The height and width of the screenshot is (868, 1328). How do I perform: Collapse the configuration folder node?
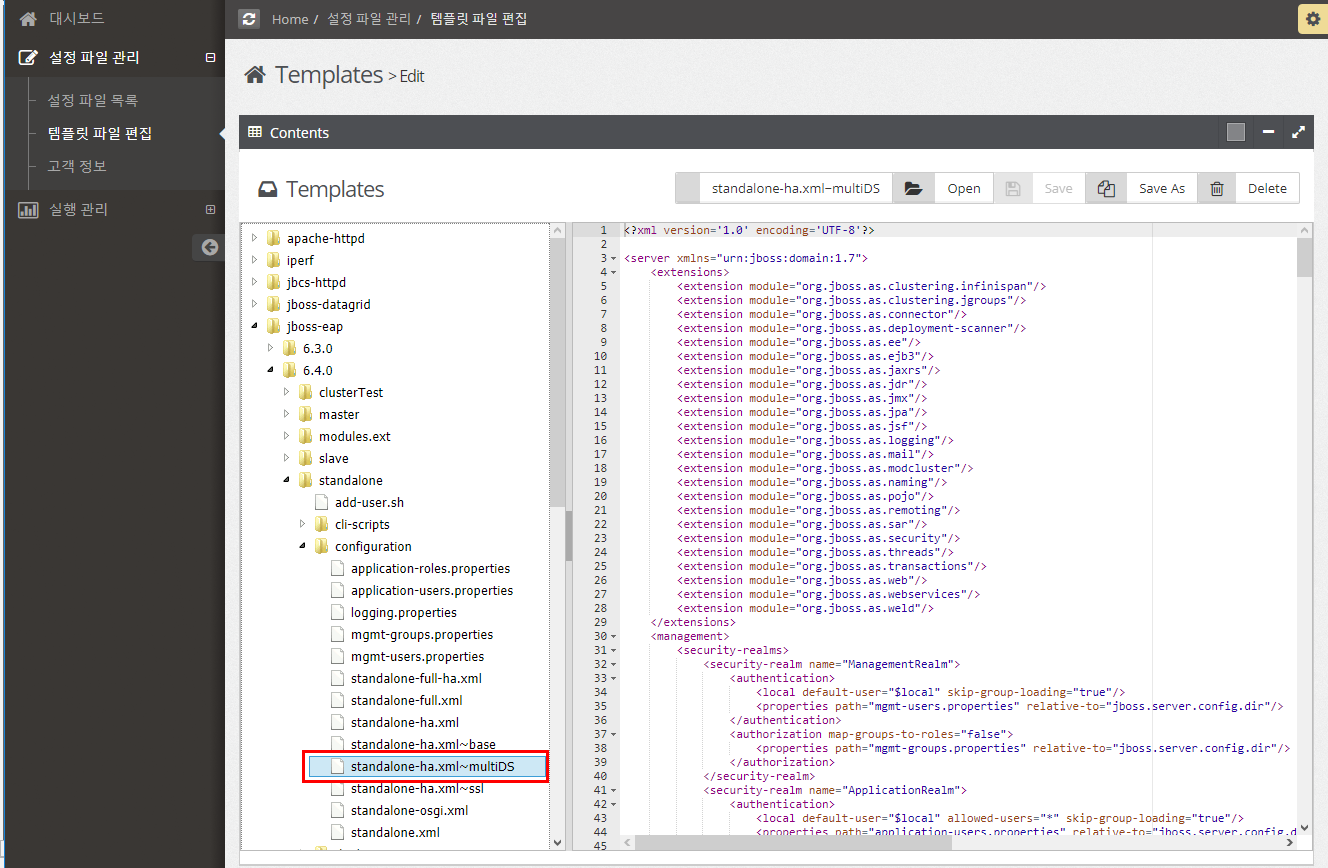point(302,546)
